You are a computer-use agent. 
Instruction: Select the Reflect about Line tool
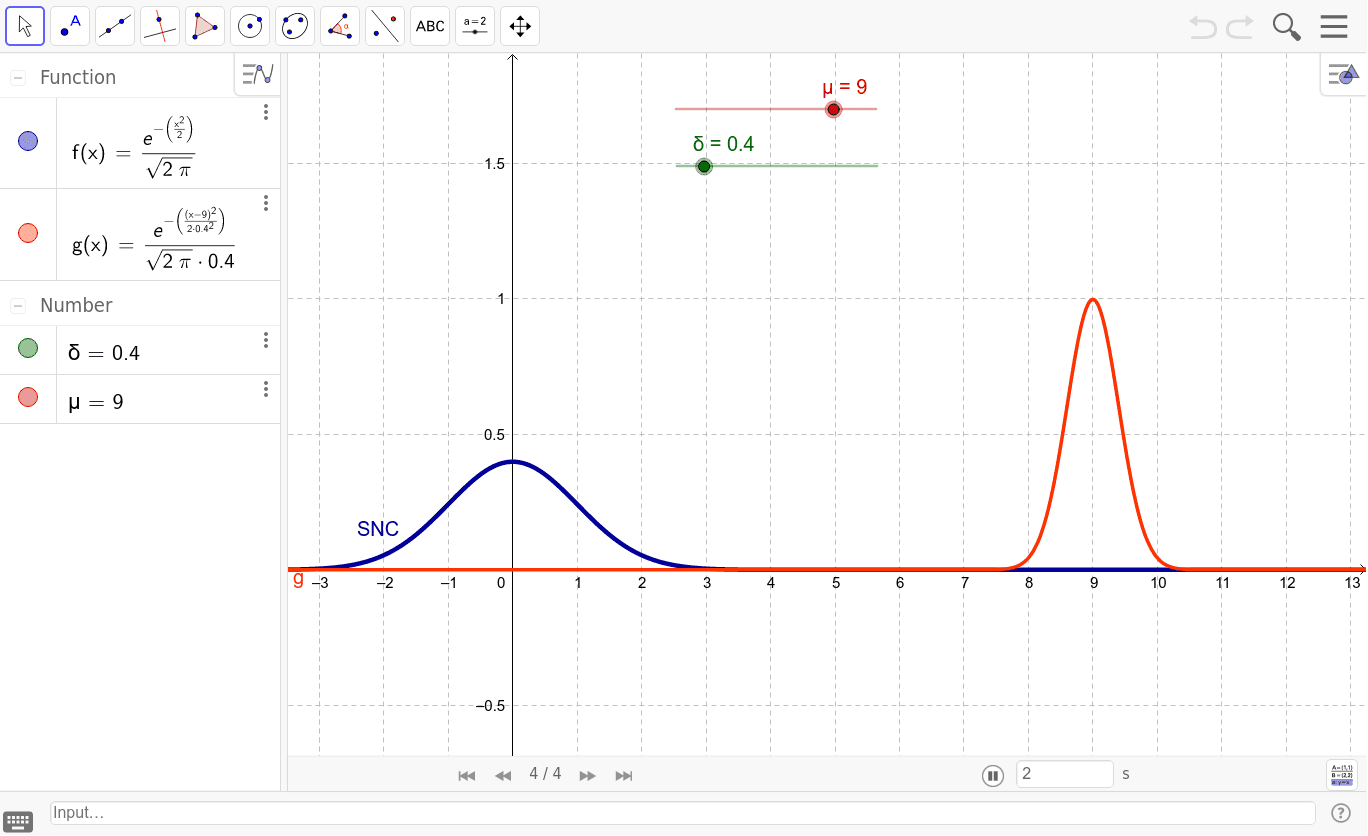(x=385, y=26)
